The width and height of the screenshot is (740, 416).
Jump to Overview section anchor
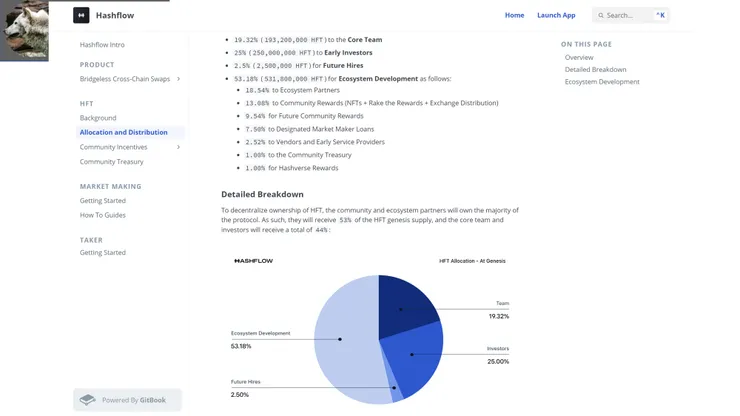pyautogui.click(x=579, y=58)
